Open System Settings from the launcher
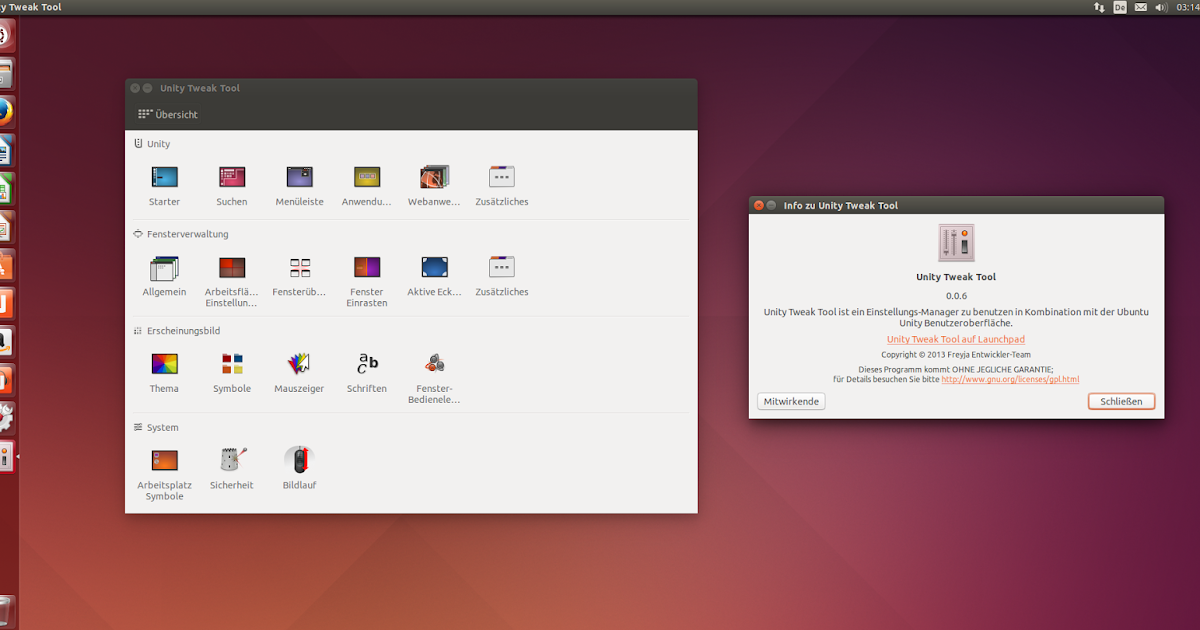This screenshot has height=630, width=1200. (x=5, y=417)
